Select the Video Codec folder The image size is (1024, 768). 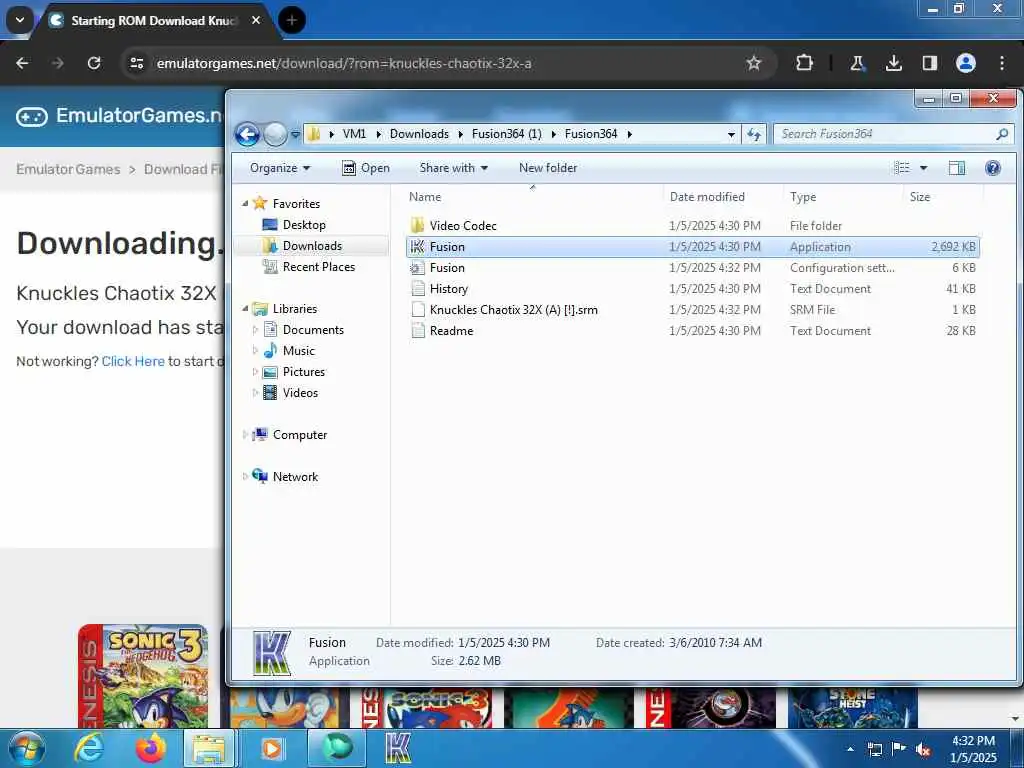pos(462,226)
